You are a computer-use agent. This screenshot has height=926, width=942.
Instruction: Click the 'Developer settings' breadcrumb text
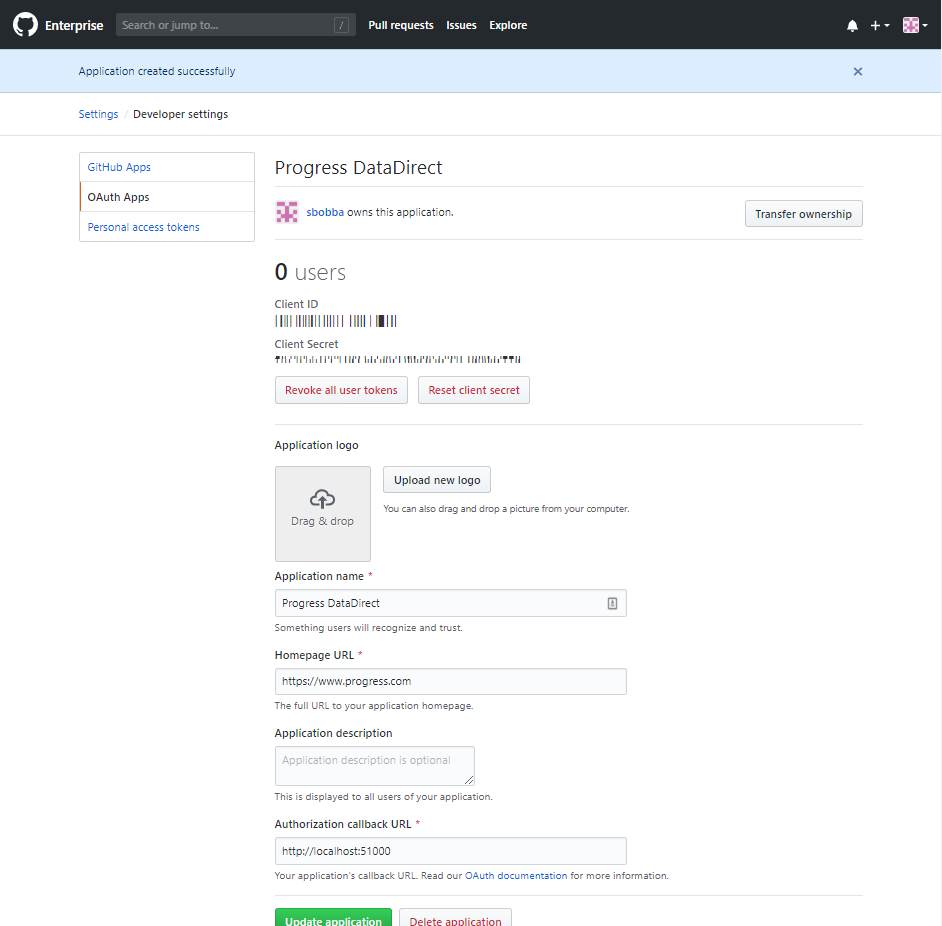(180, 114)
